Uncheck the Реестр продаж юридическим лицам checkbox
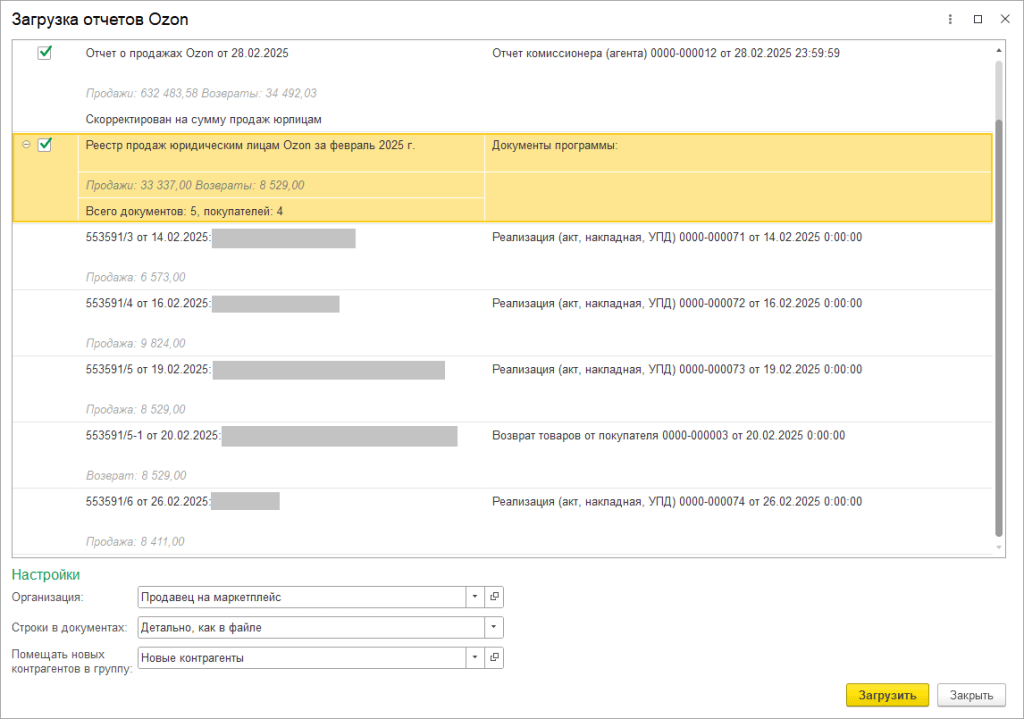 (x=44, y=145)
